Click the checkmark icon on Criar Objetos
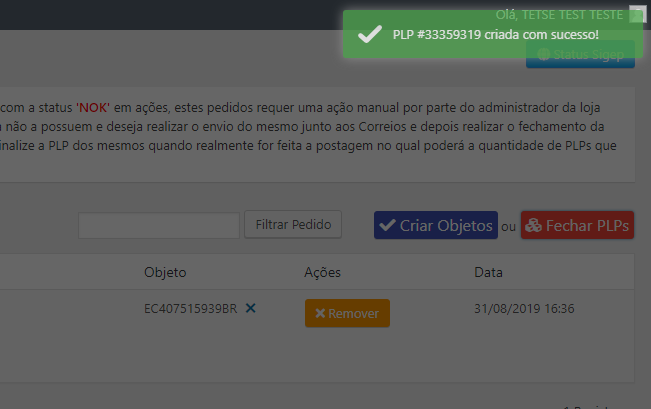This screenshot has height=409, width=651. pos(388,225)
